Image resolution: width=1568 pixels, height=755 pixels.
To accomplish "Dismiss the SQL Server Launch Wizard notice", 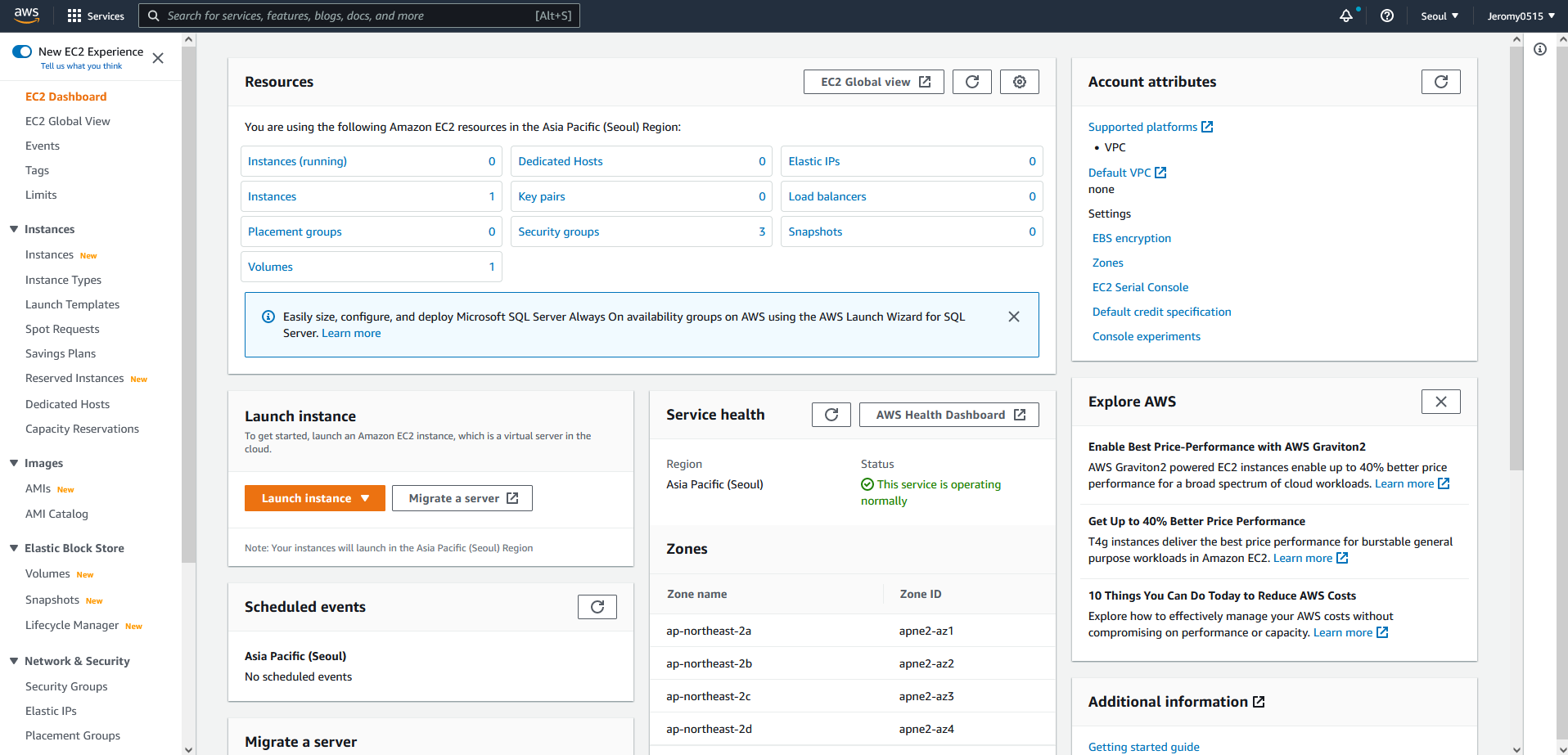I will click(1014, 317).
